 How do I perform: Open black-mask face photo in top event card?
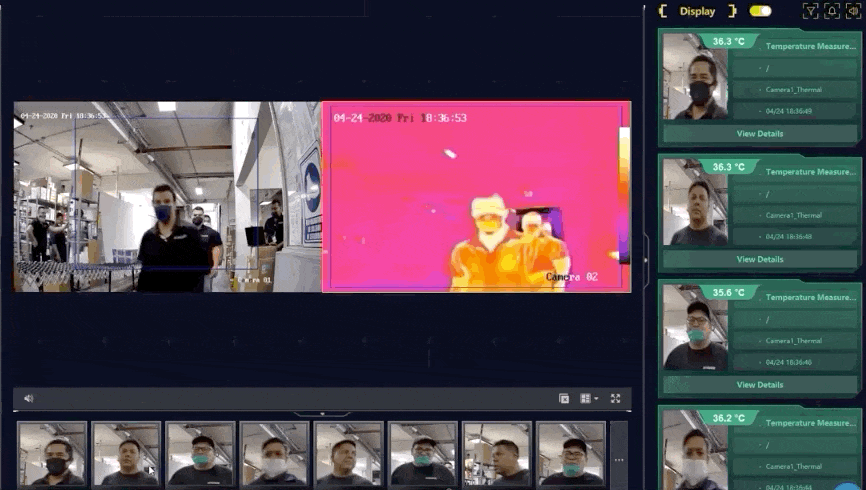[x=695, y=76]
